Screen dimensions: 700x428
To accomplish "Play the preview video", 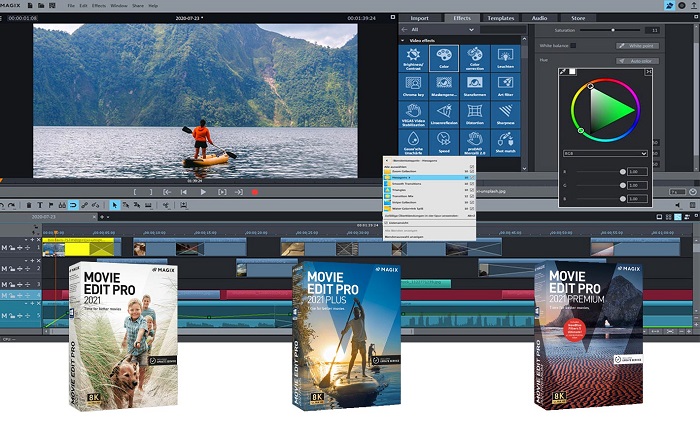I will point(203,192).
